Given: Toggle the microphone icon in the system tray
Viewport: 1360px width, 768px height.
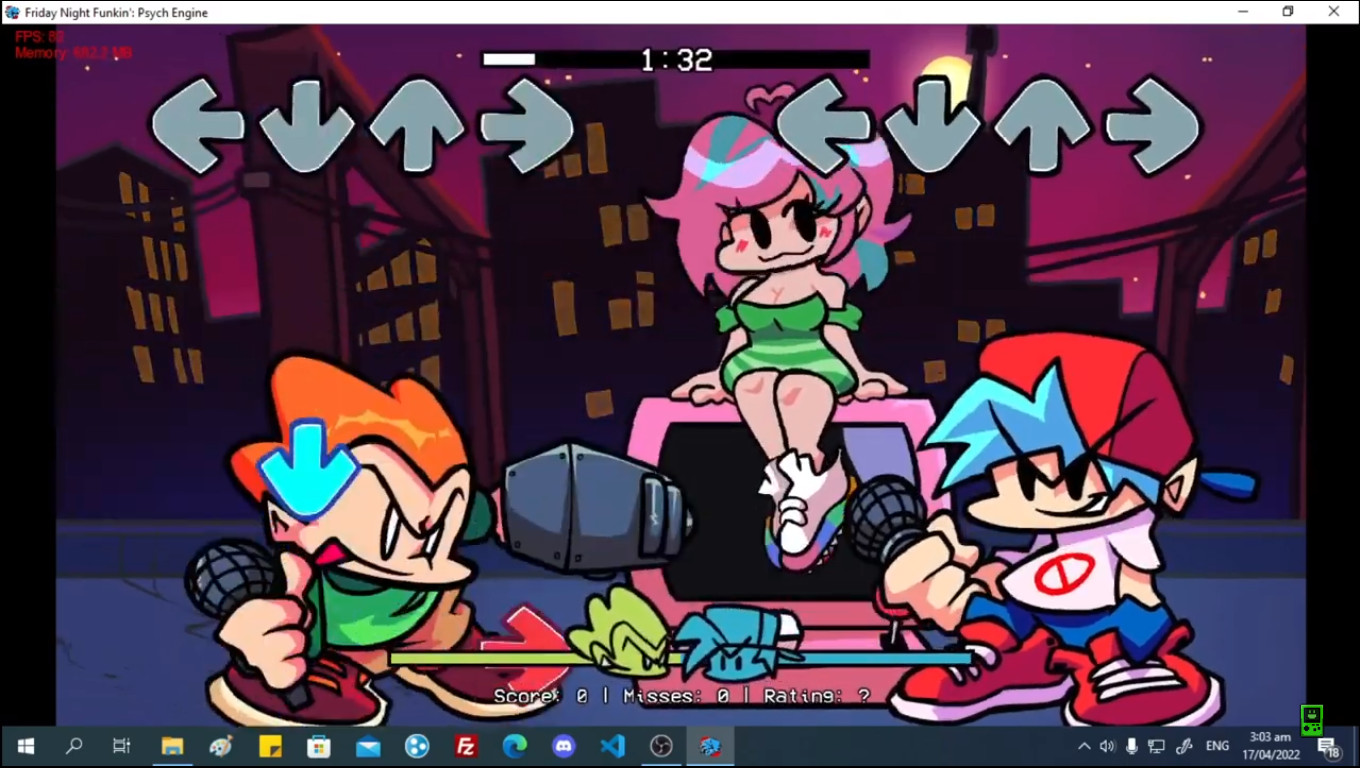Looking at the screenshot, I should pyautogui.click(x=1131, y=745).
